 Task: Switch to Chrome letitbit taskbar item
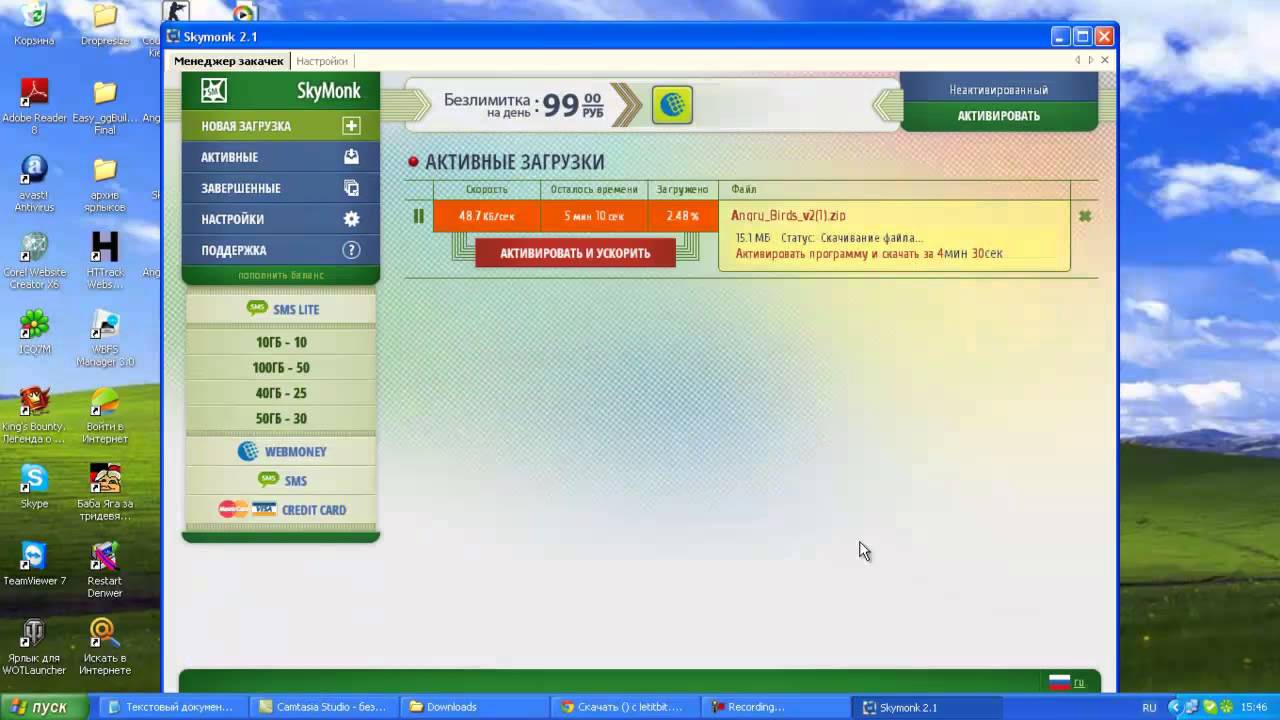pyautogui.click(x=625, y=707)
